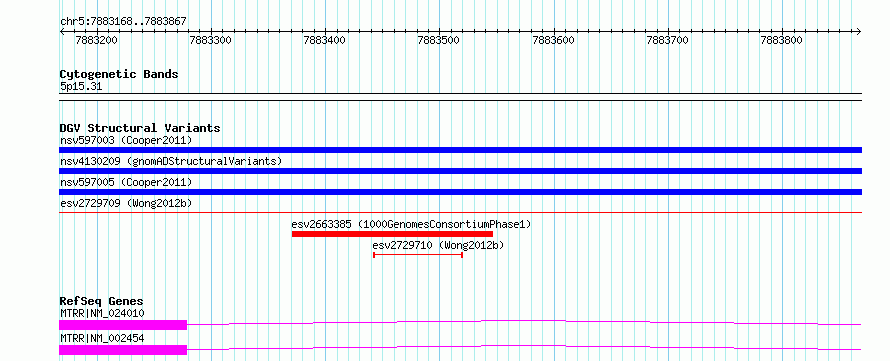Screen dimensions: 890x361
Task: Select the nsv4130209 gnomADStructuralVariants blue bar
Action: click(x=460, y=171)
